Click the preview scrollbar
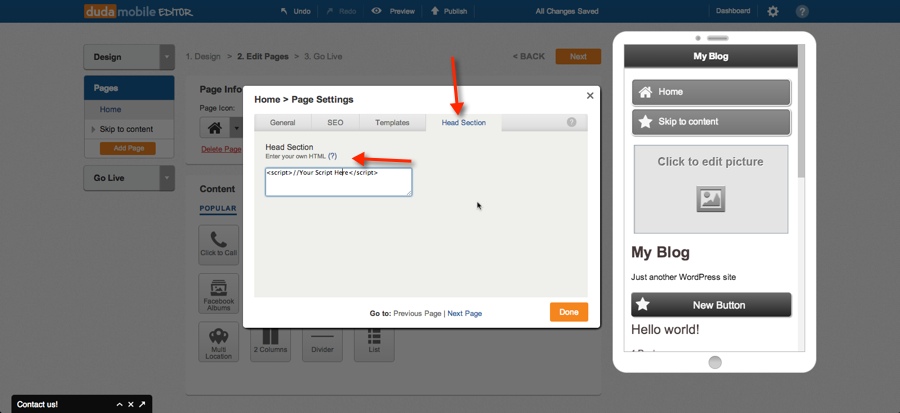900x413 pixels. tap(801, 112)
